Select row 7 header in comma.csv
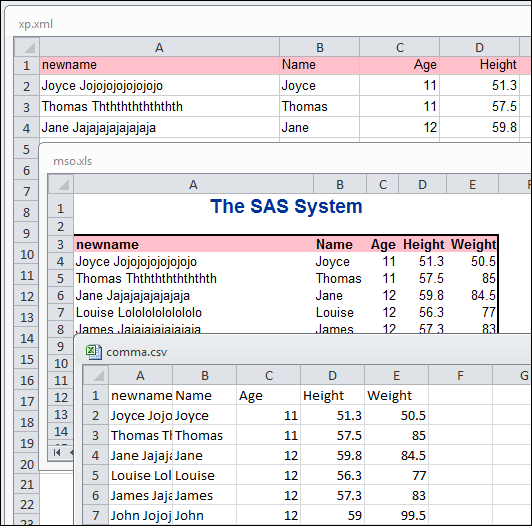Screen dimensions: 532x526 click(x=96, y=515)
